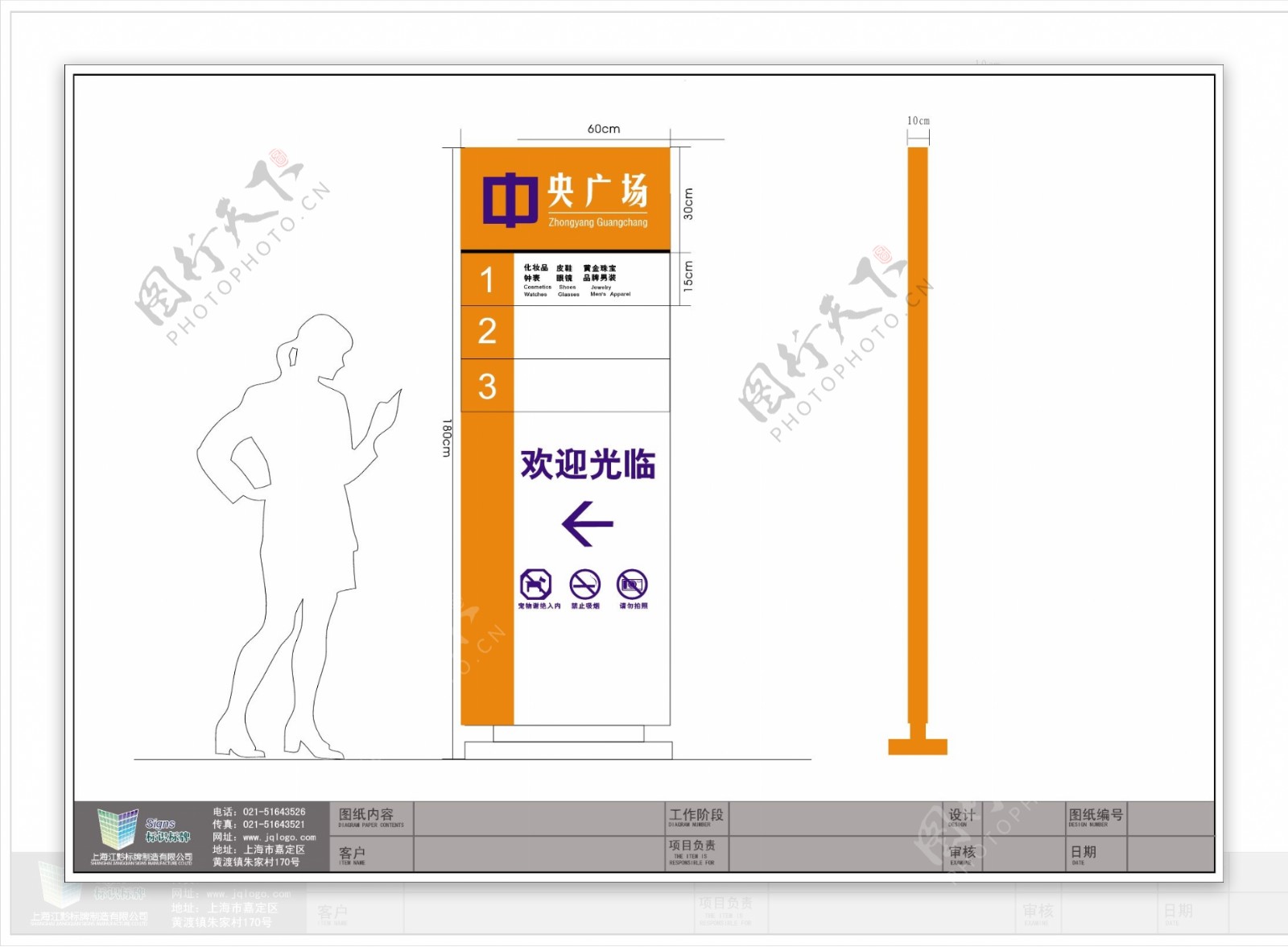Viewport: 1288px width, 947px height.
Task: Click the Jewelry English label
Action: [x=601, y=287]
